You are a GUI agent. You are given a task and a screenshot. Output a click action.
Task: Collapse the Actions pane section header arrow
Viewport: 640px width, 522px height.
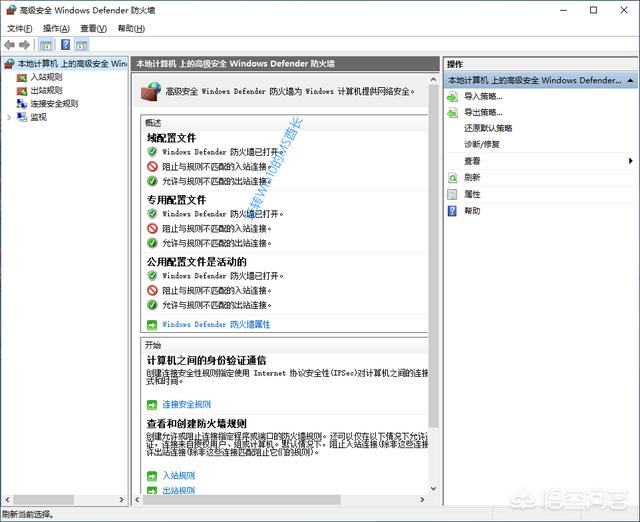click(x=632, y=79)
